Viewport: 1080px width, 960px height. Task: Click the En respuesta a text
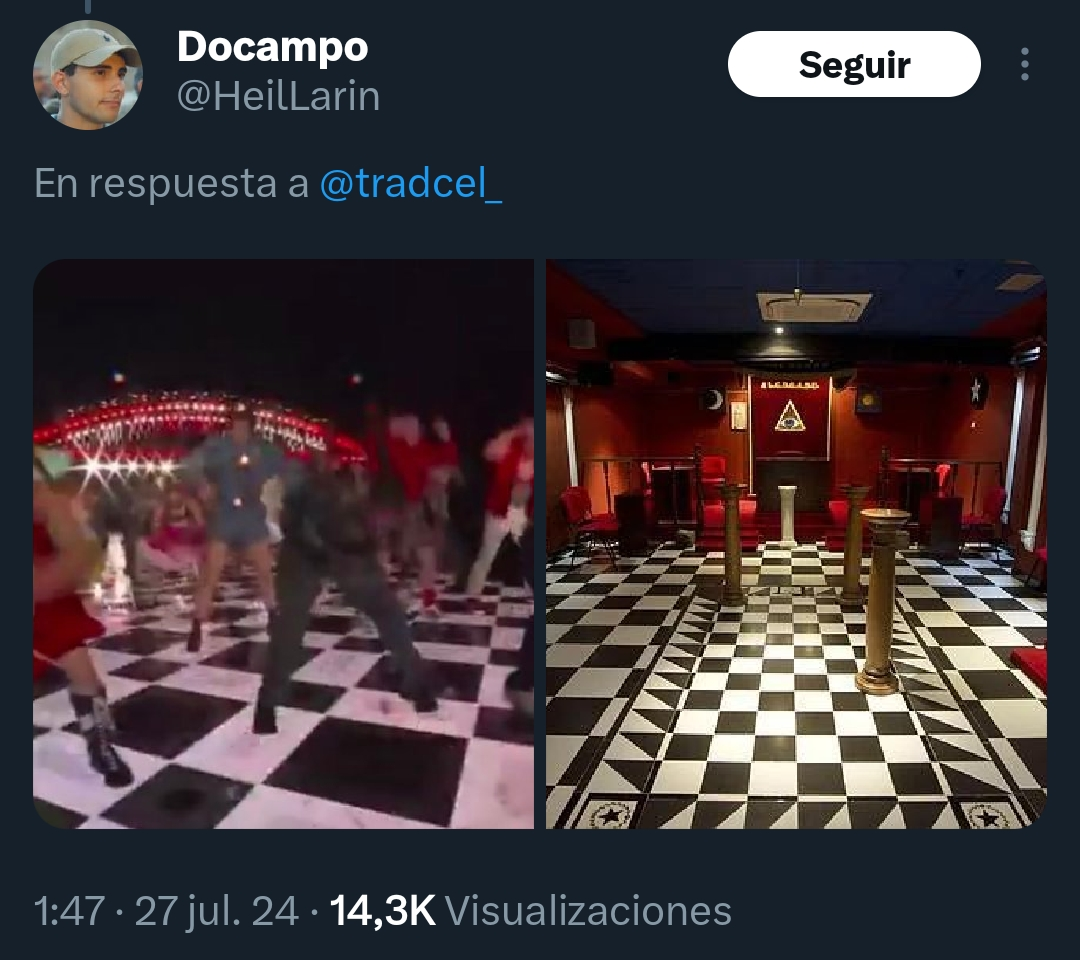click(x=172, y=182)
